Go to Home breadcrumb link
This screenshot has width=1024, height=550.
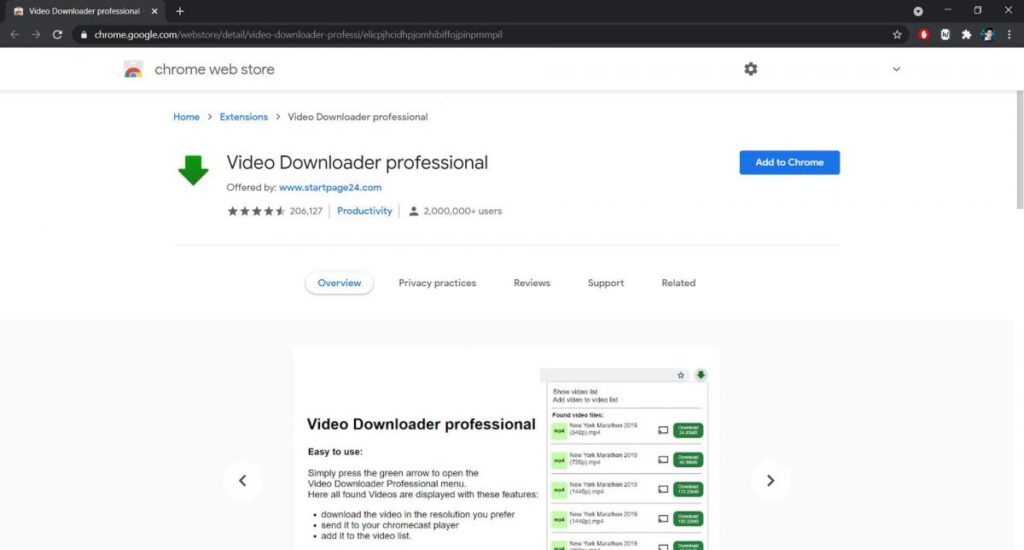[x=186, y=117]
